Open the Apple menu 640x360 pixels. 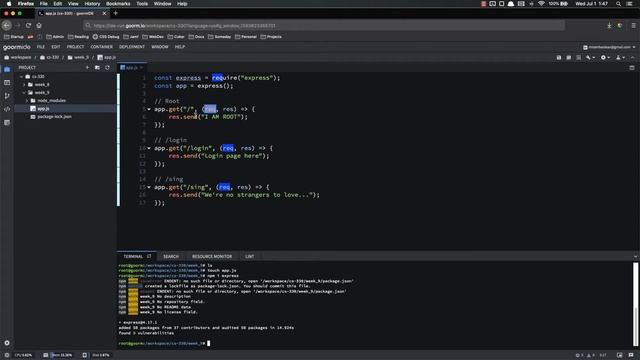pos(9,4)
